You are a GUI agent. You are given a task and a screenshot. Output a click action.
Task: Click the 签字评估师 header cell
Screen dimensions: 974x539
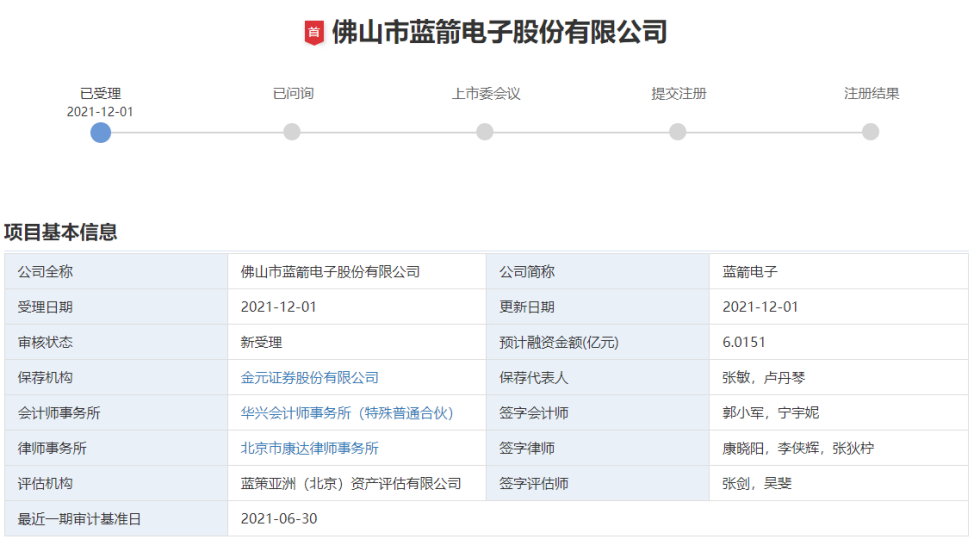click(598, 484)
